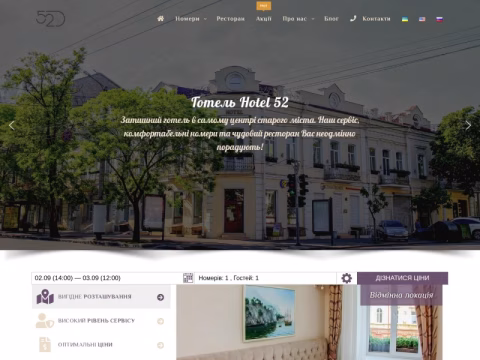Open the Номери menu
480x360 pixels.
coord(187,19)
